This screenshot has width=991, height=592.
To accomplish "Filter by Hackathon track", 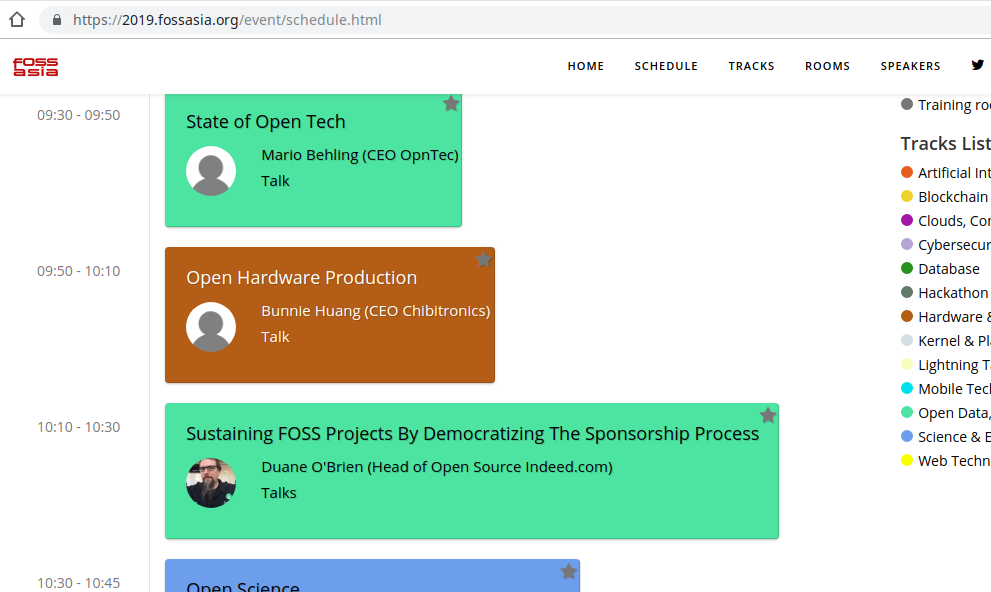I will tap(944, 293).
